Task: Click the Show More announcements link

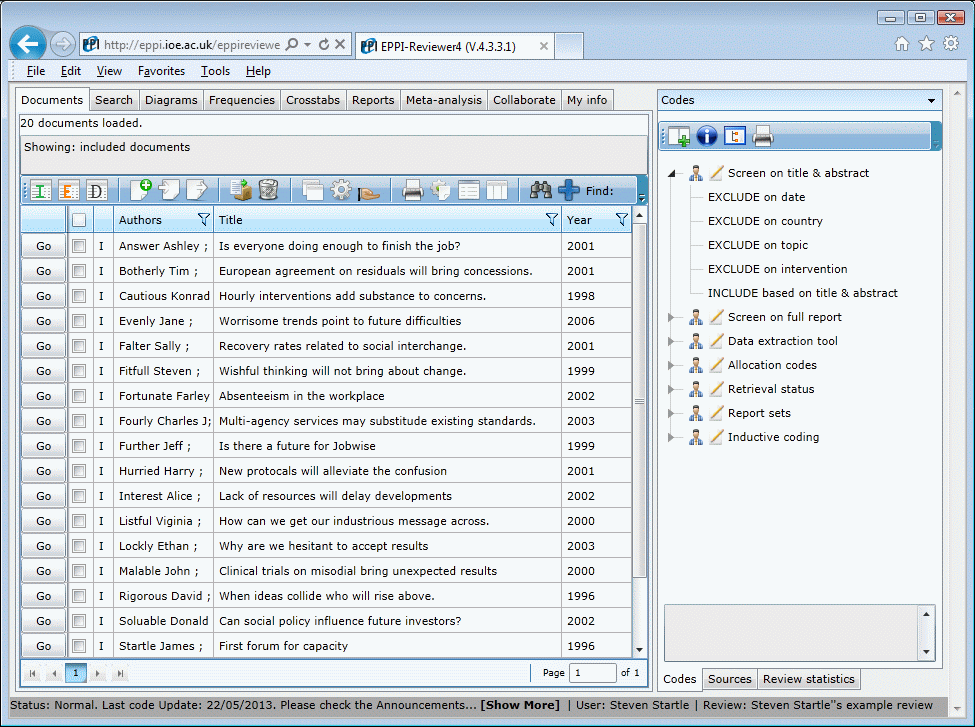Action: (x=520, y=705)
